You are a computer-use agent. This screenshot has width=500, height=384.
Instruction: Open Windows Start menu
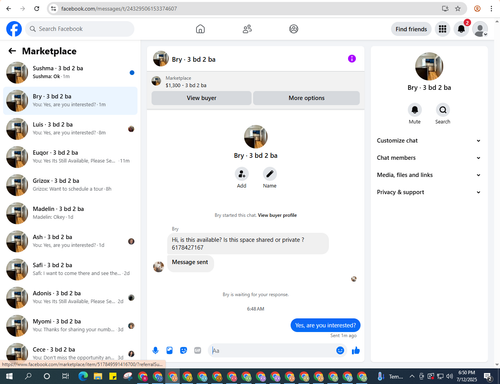tap(9, 377)
